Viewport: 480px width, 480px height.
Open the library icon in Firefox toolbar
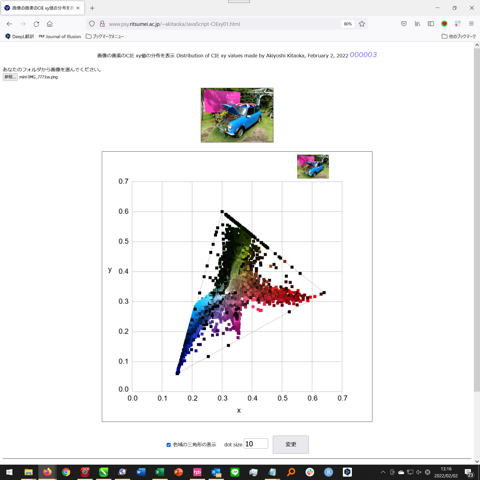point(417,24)
